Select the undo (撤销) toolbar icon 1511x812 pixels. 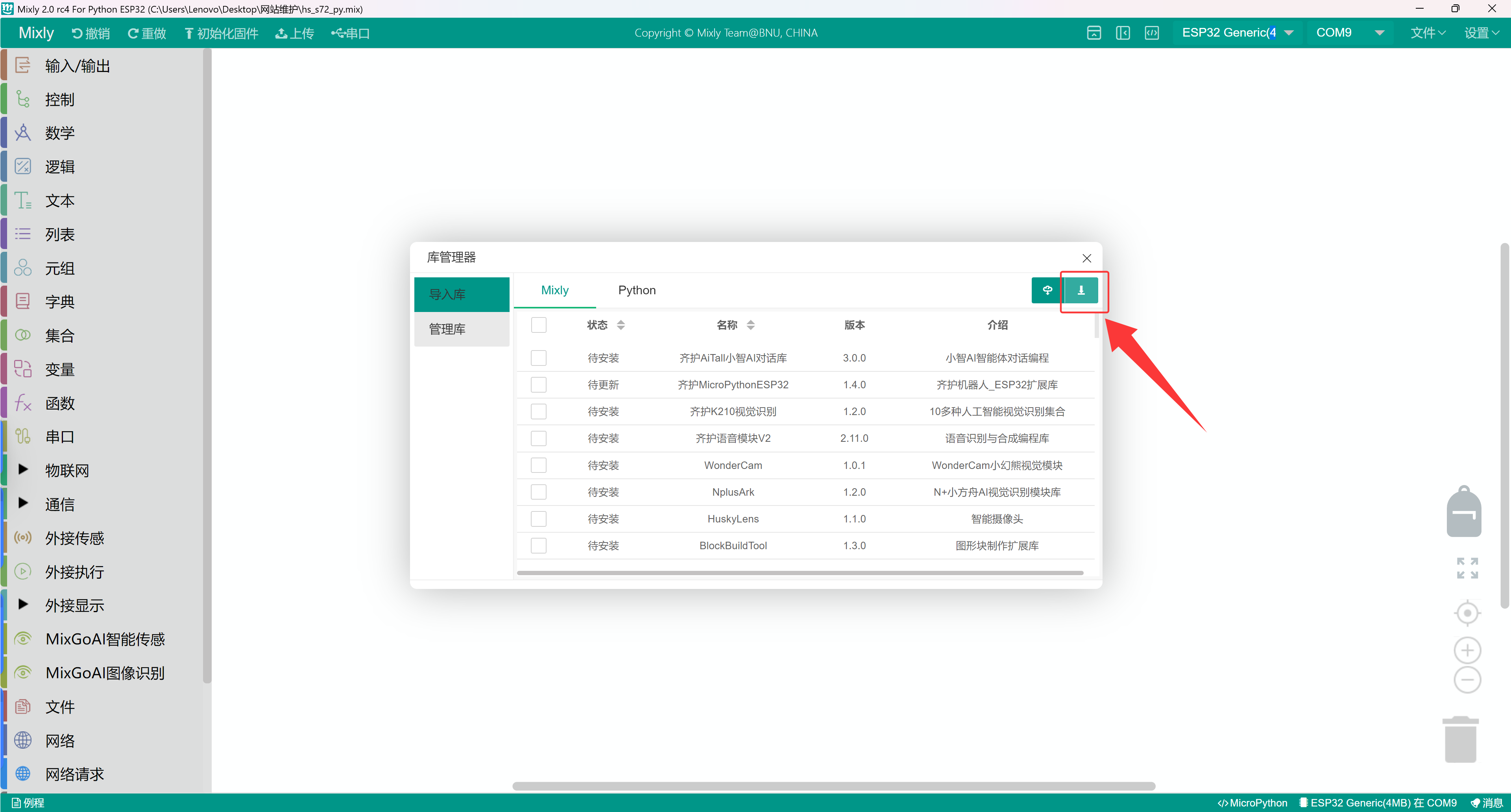point(77,33)
